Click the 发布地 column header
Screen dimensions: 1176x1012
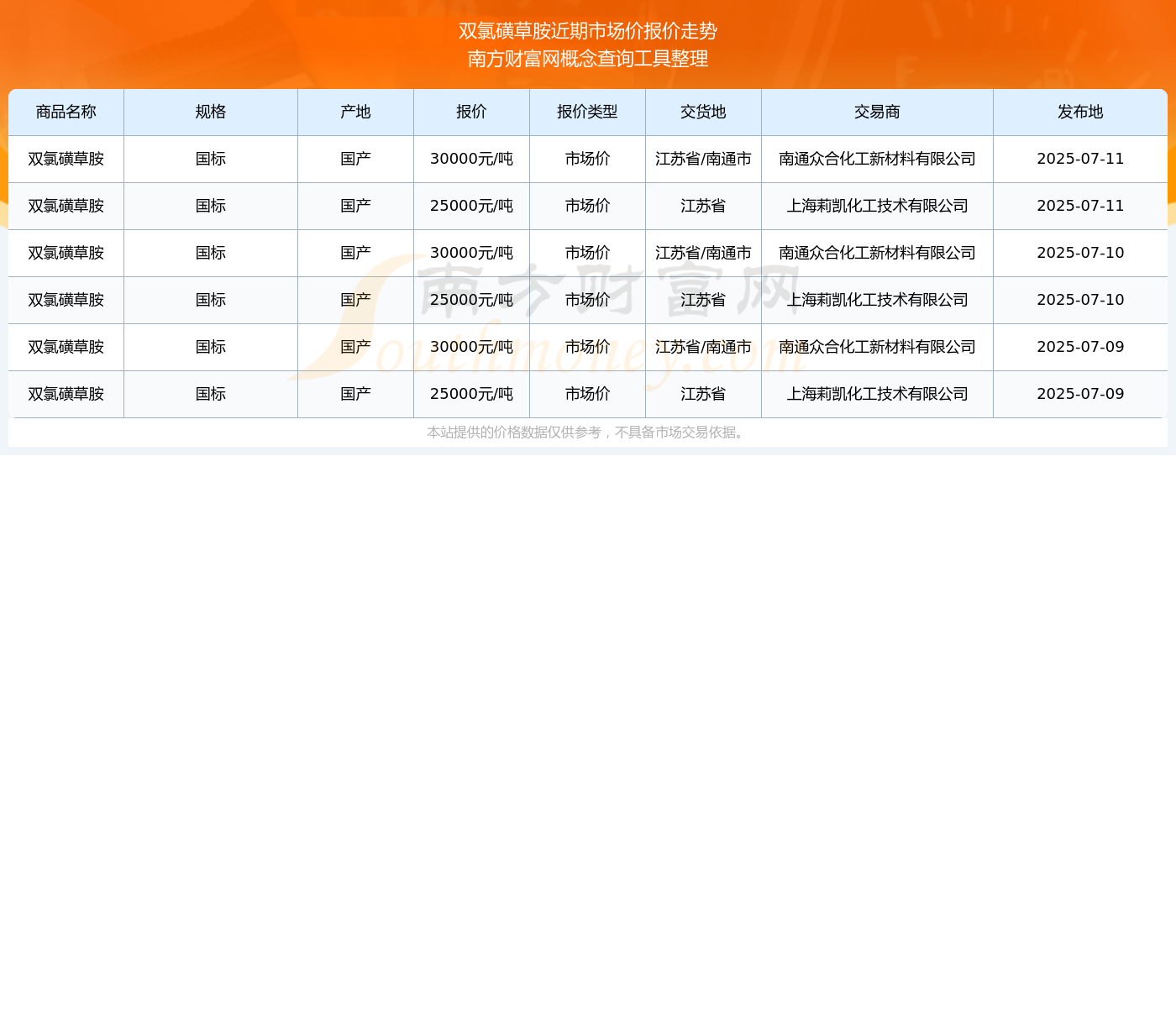pyautogui.click(x=1080, y=112)
